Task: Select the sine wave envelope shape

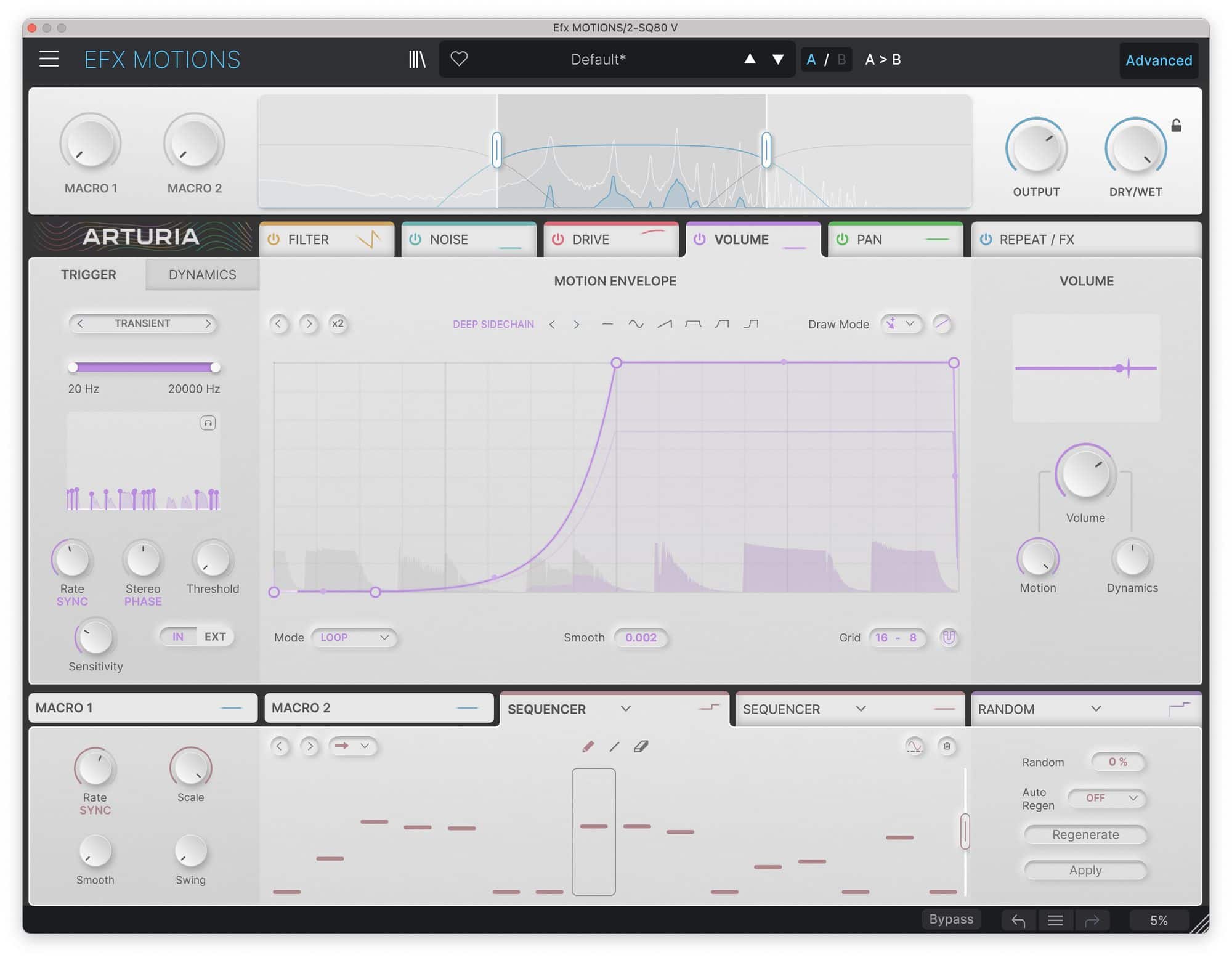Action: click(x=636, y=324)
